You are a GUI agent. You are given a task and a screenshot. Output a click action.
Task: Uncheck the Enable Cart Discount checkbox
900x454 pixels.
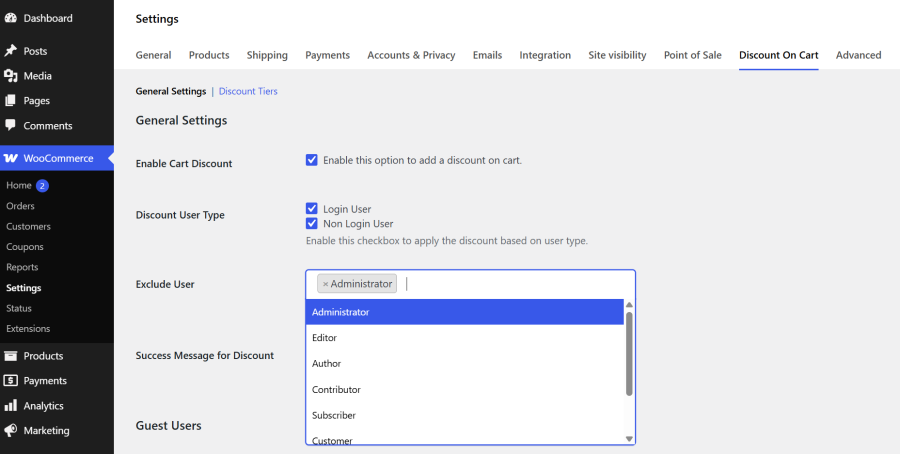(312, 160)
